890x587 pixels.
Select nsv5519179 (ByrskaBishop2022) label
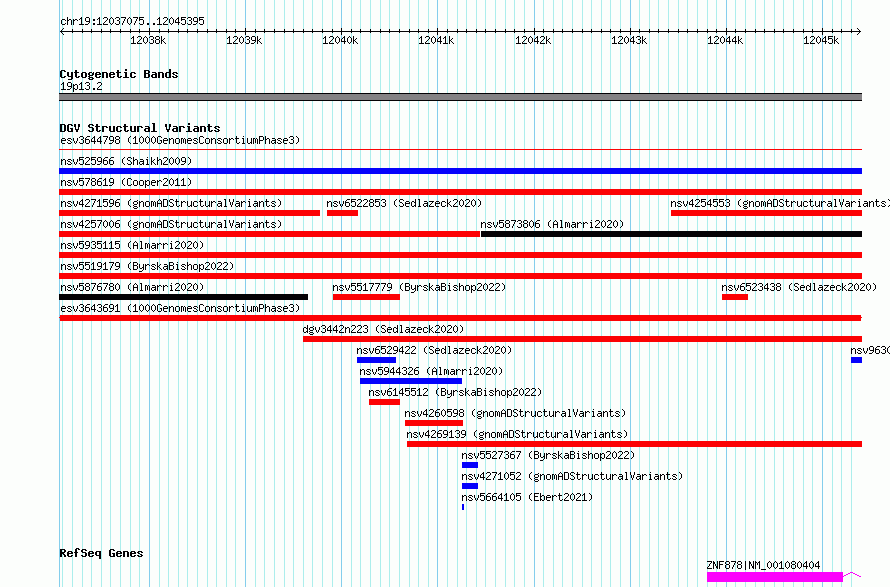(x=147, y=266)
